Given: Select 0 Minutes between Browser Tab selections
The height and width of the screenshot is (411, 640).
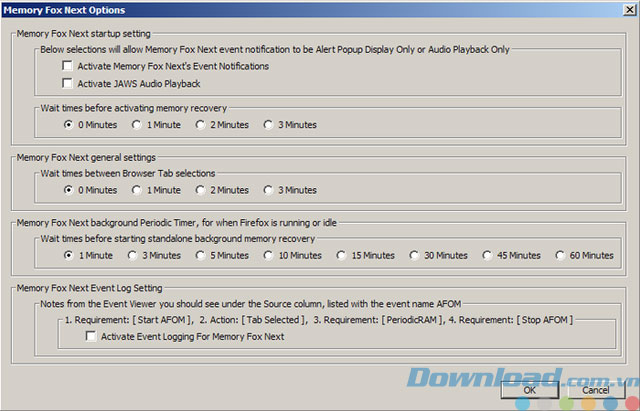Looking at the screenshot, I should pos(68,190).
